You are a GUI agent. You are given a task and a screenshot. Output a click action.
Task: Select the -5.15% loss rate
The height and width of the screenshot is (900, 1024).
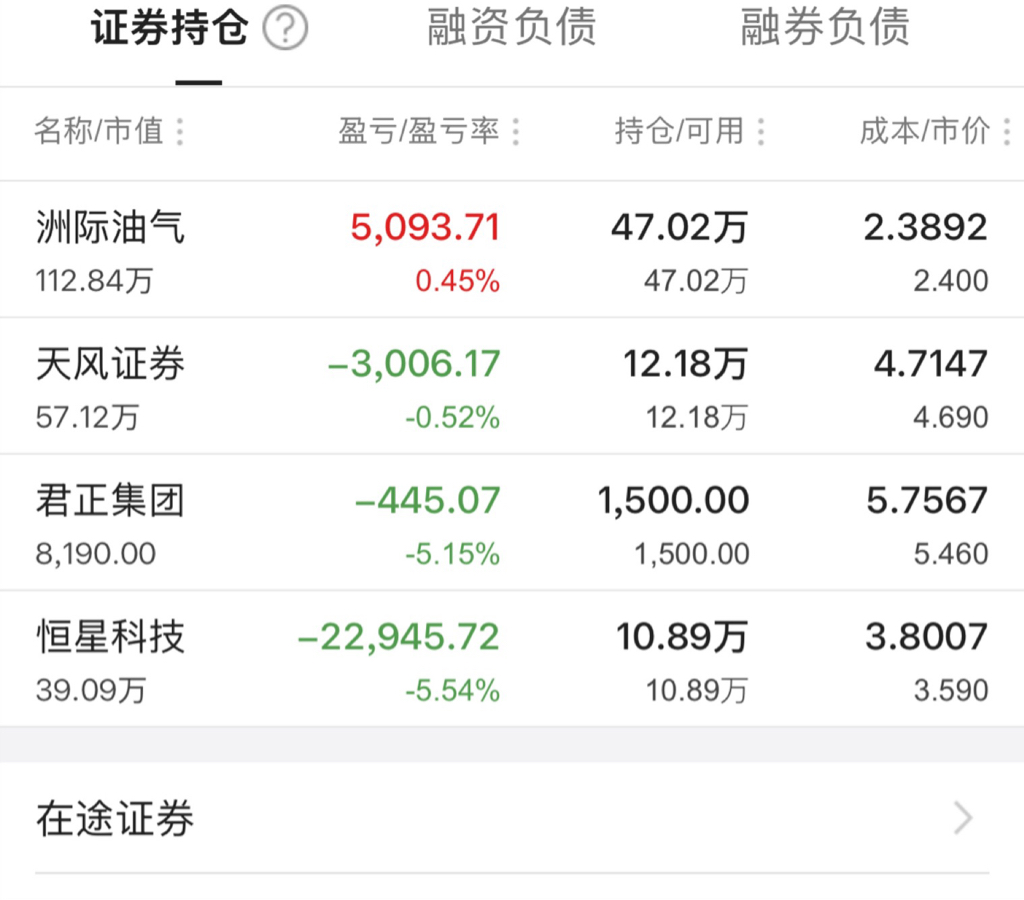[453, 554]
